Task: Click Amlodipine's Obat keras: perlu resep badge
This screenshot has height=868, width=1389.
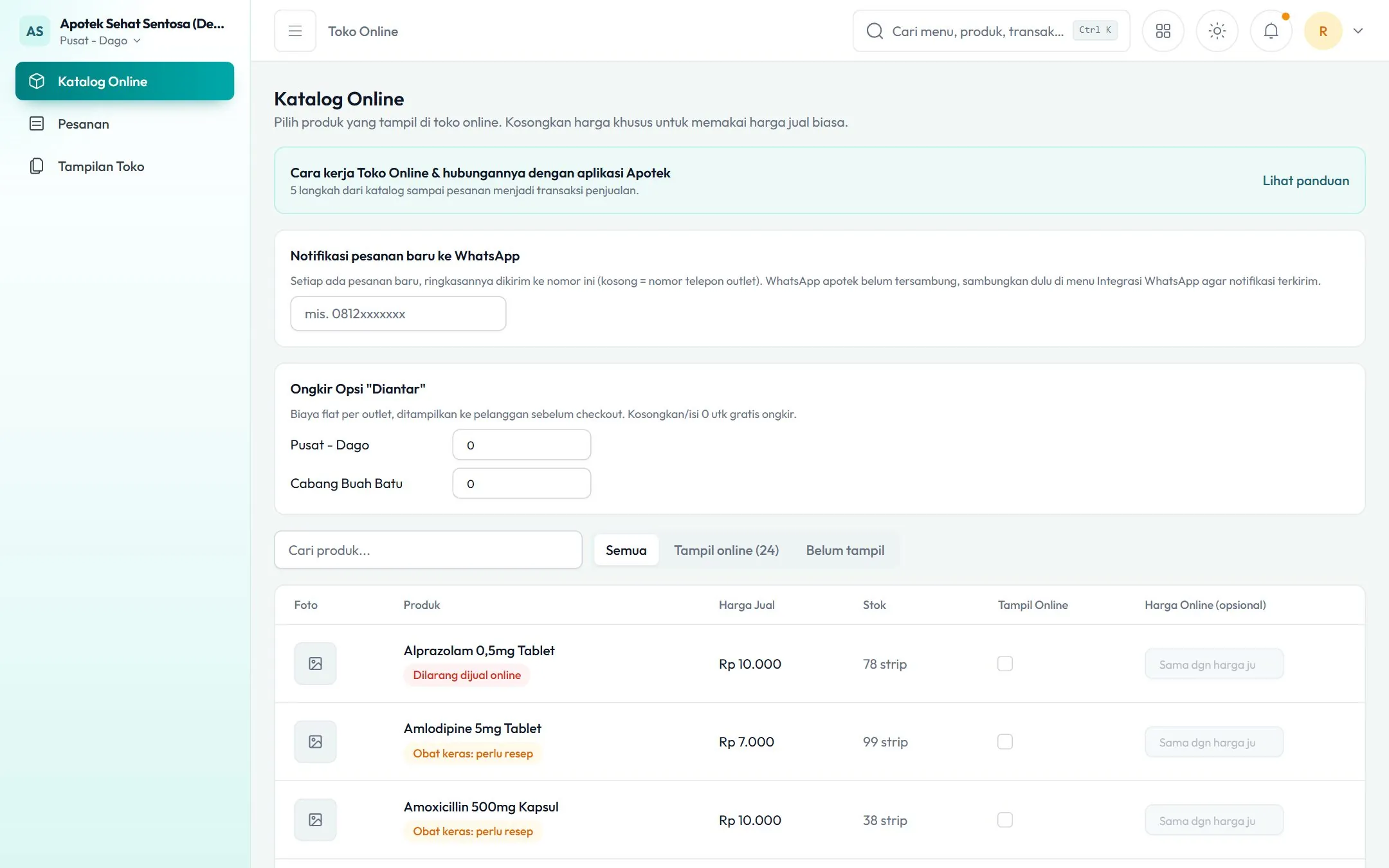Action: click(x=473, y=753)
